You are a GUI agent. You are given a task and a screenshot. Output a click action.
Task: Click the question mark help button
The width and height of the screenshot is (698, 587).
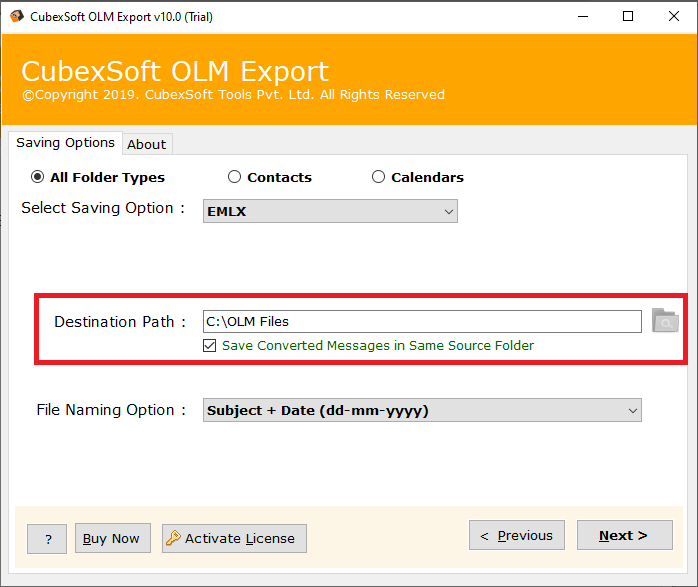coord(47,539)
